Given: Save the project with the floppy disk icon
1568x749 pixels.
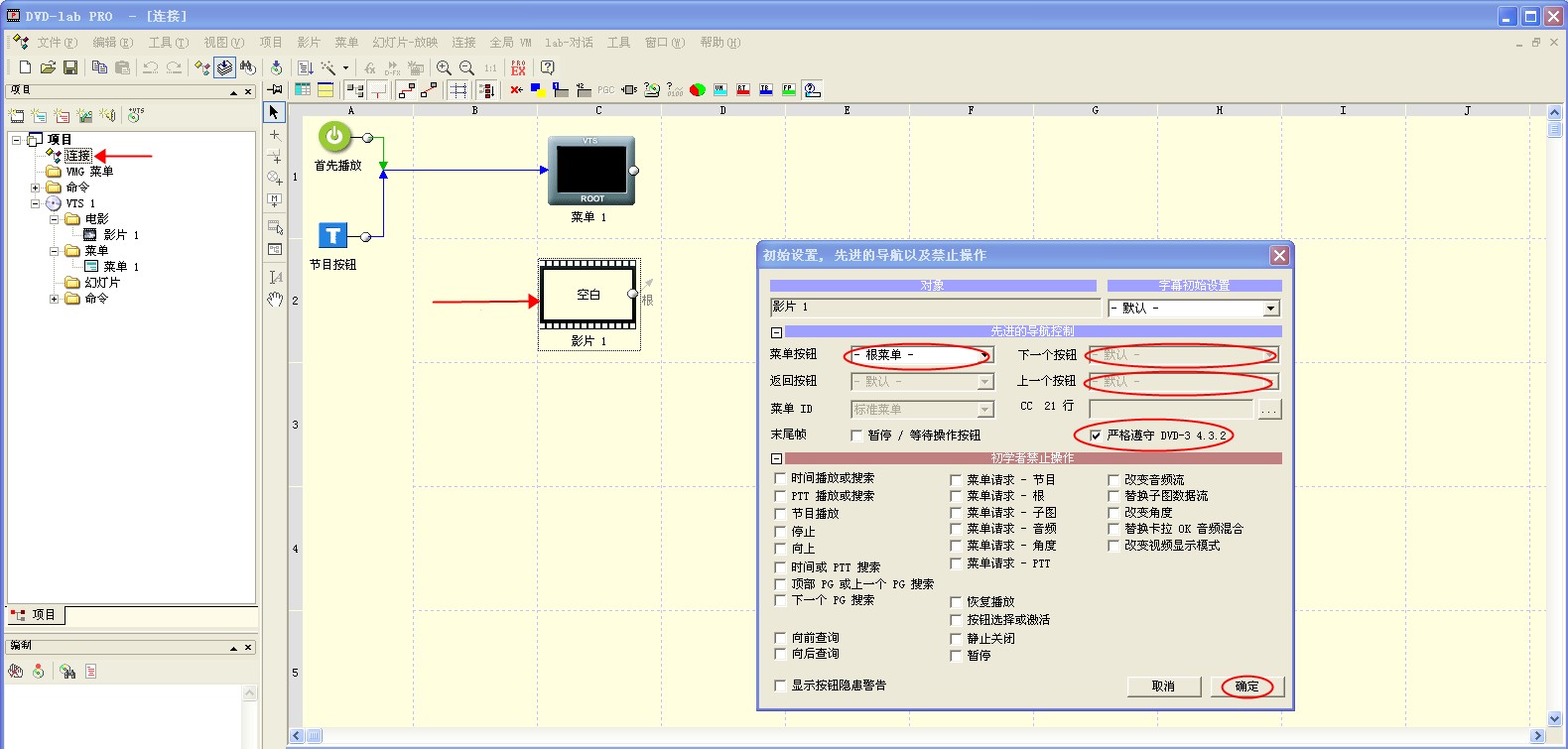Looking at the screenshot, I should 70,67.
